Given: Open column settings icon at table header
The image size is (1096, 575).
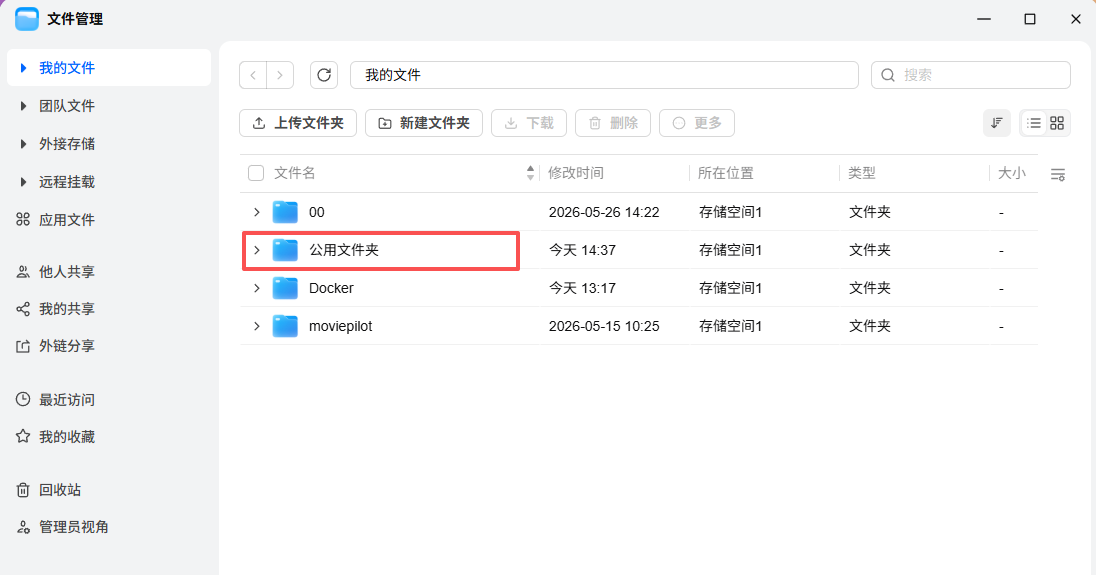Looking at the screenshot, I should pyautogui.click(x=1058, y=174).
